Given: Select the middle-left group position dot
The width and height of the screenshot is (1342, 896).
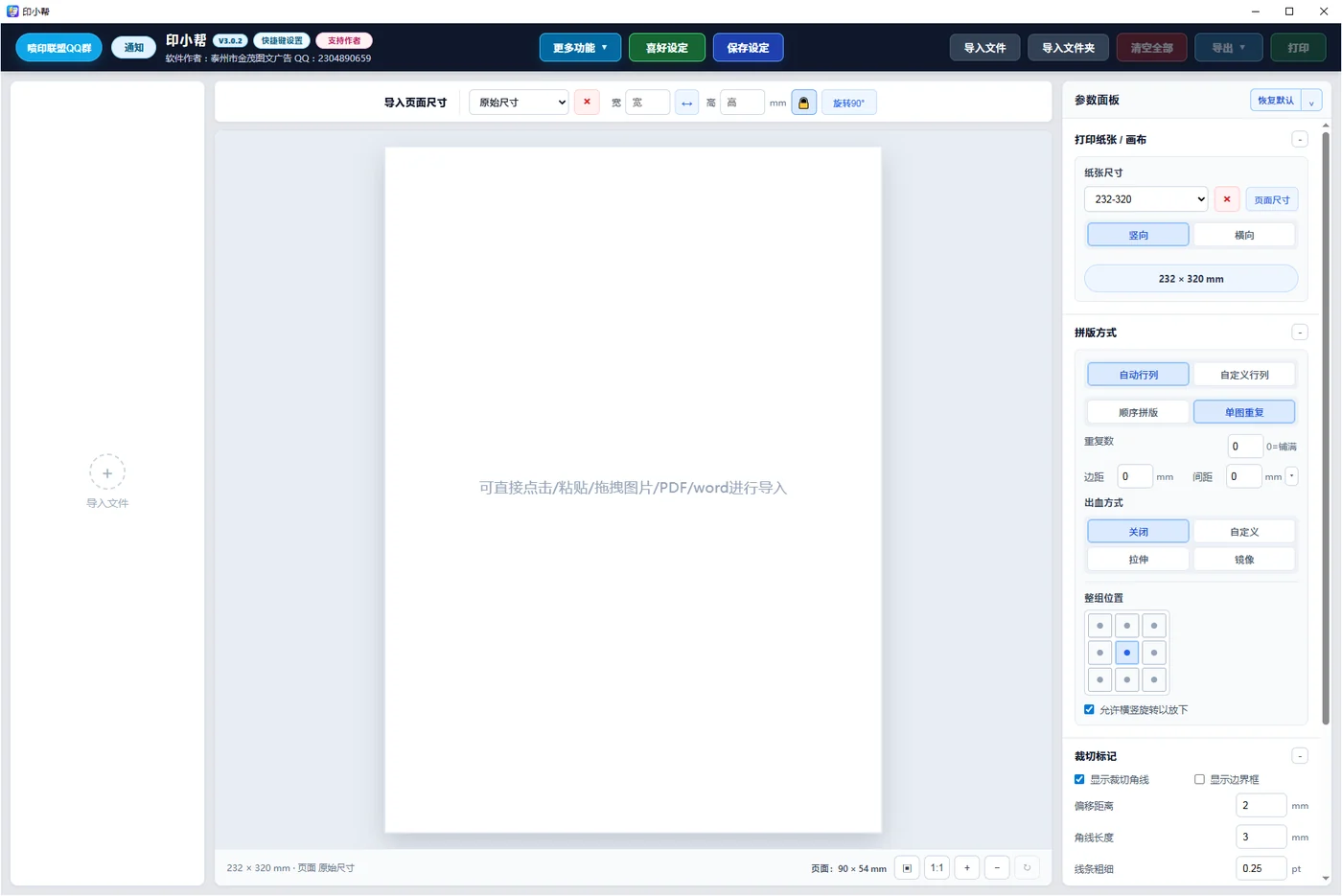Looking at the screenshot, I should pos(1099,653).
